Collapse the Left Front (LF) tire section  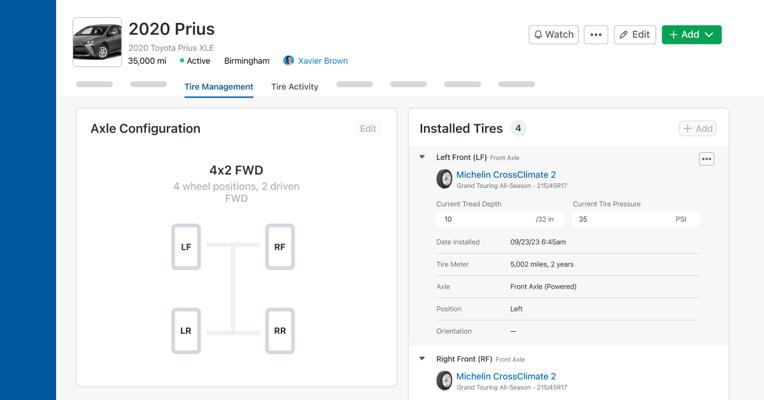click(422, 157)
